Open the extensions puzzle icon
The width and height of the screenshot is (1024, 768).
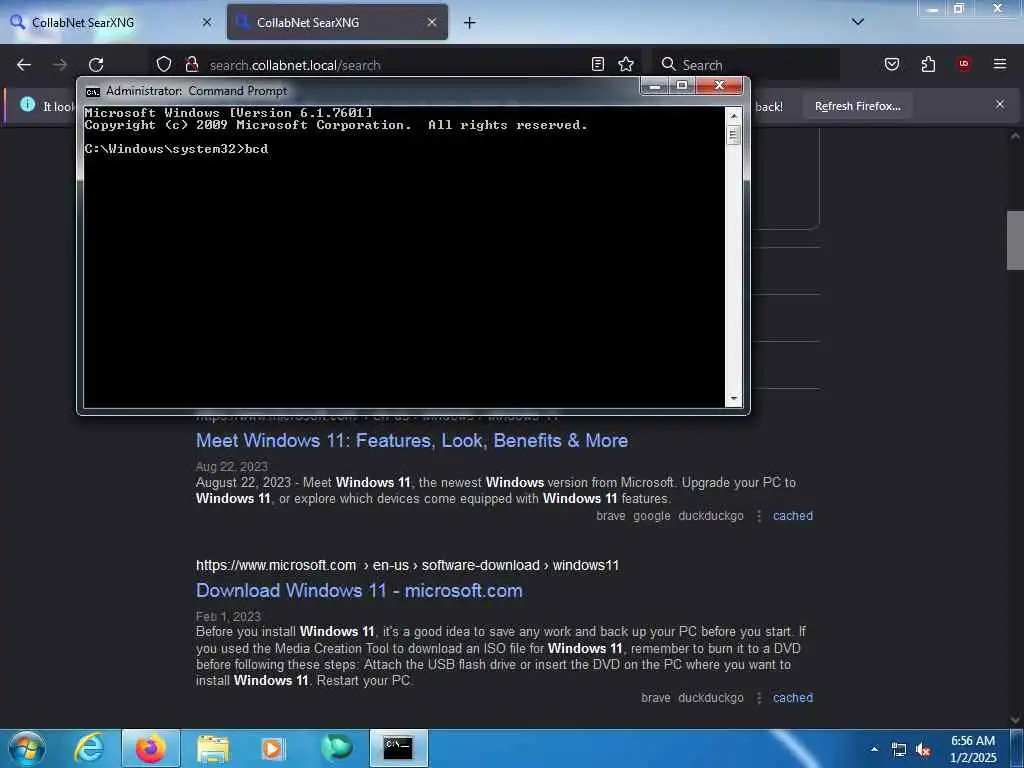point(928,64)
